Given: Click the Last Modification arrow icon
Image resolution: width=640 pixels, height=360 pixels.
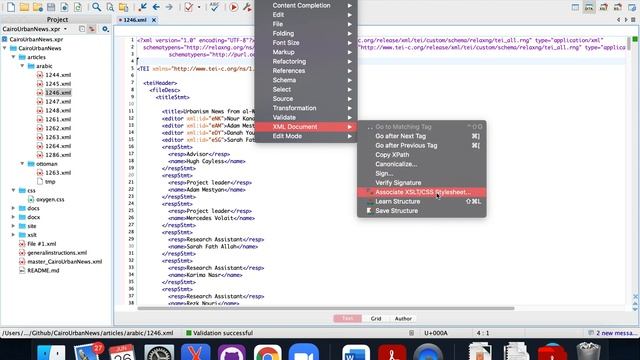Looking at the screenshot, I should click(142, 7).
